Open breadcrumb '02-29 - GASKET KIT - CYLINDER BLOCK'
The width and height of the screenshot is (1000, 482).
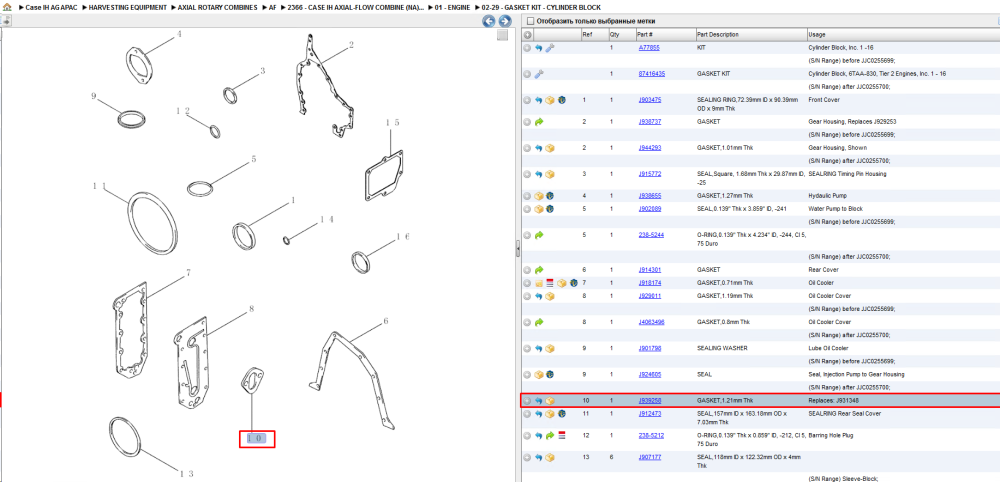coord(543,7)
